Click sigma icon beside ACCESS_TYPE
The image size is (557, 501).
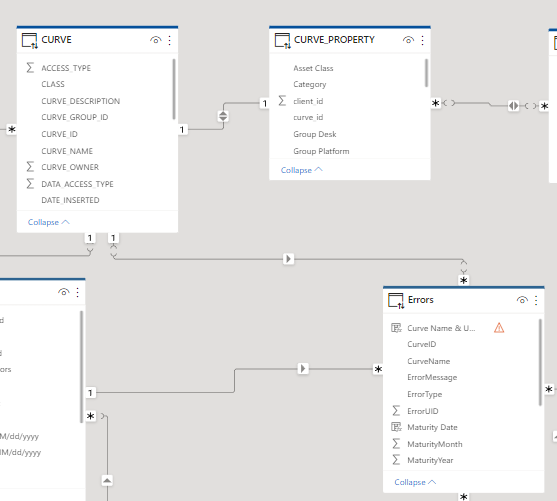click(x=30, y=68)
